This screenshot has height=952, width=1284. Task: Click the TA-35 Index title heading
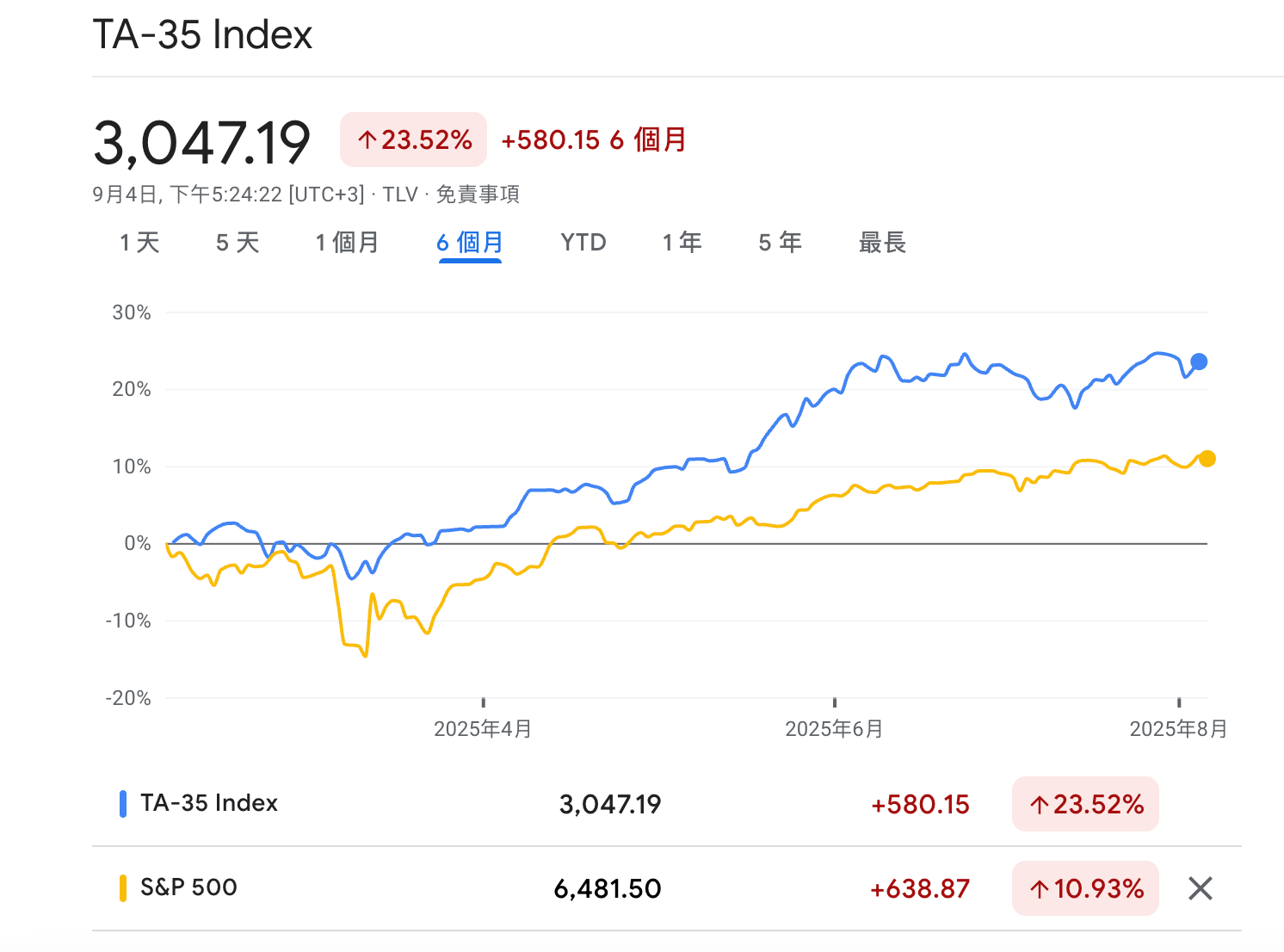click(203, 34)
